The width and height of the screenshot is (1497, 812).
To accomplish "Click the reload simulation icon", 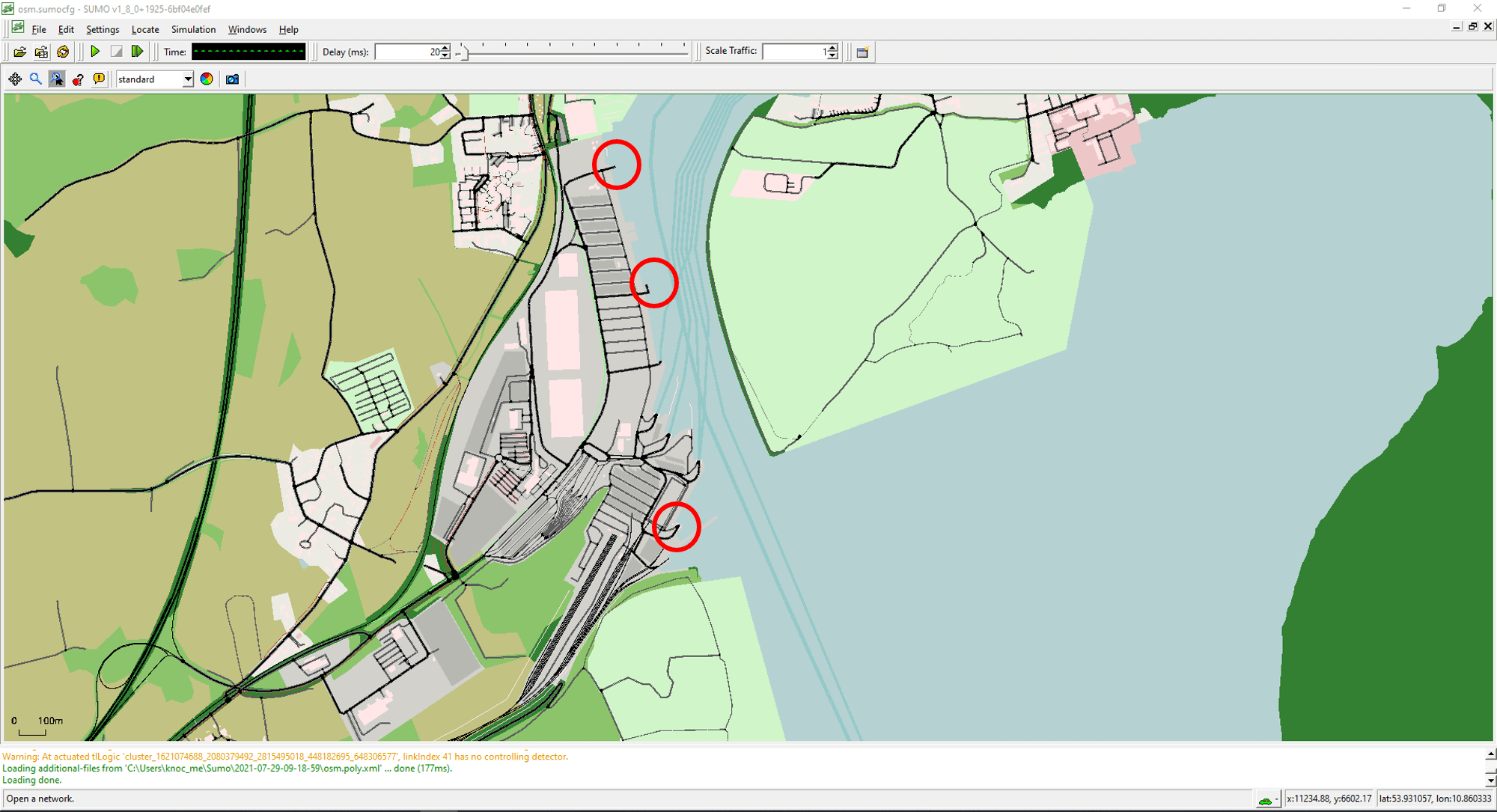I will [63, 52].
